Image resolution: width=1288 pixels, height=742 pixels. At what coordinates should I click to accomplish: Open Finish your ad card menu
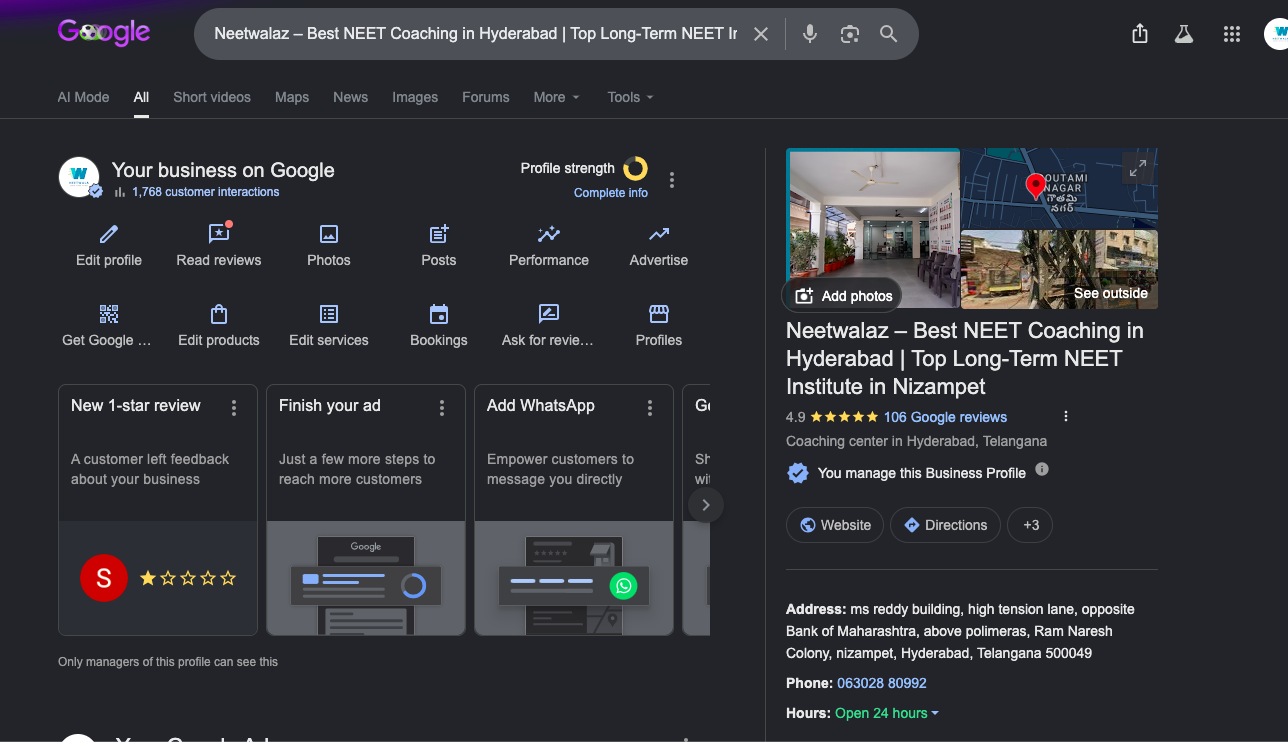click(442, 408)
